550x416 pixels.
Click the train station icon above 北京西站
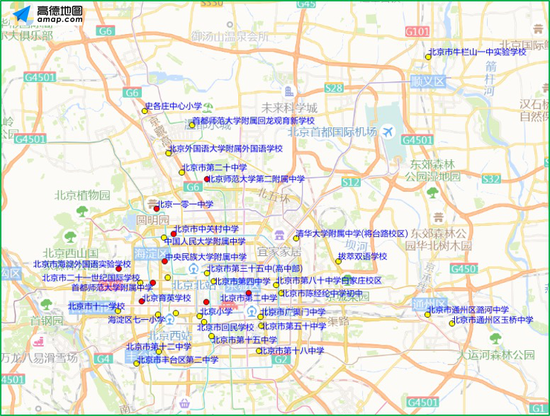click(x=170, y=319)
